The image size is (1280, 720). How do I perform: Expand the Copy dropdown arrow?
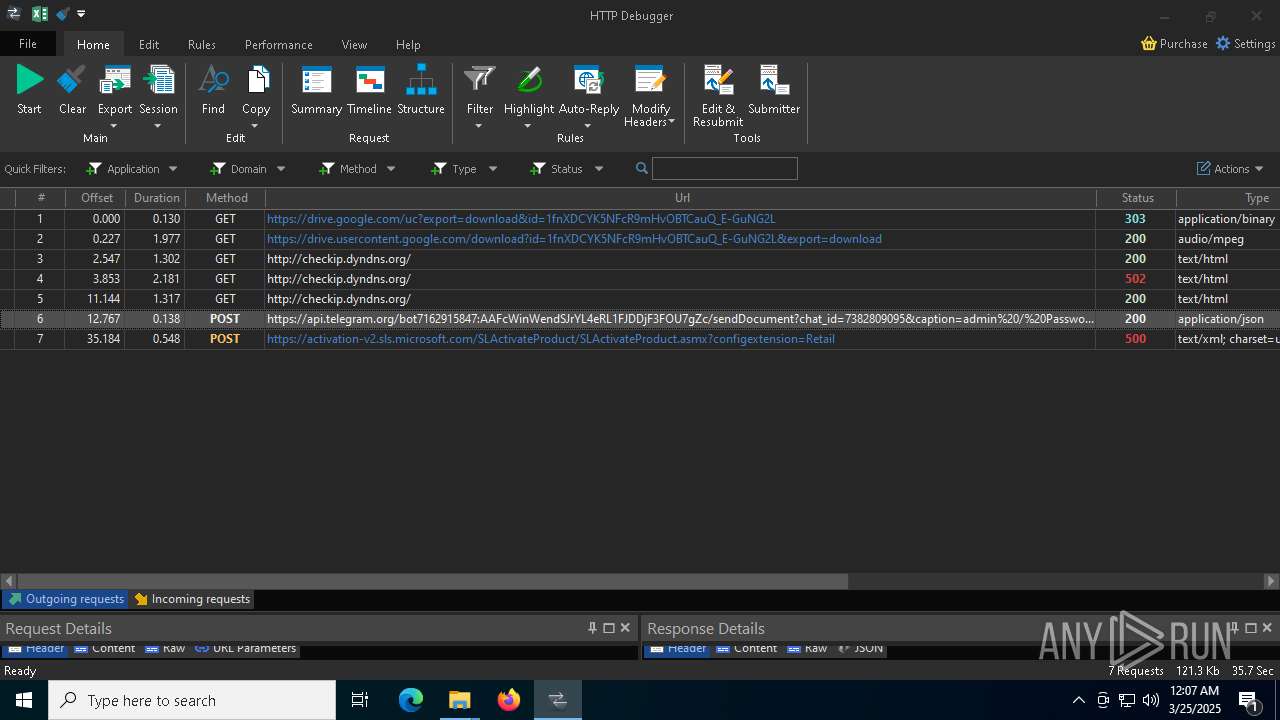click(x=256, y=125)
